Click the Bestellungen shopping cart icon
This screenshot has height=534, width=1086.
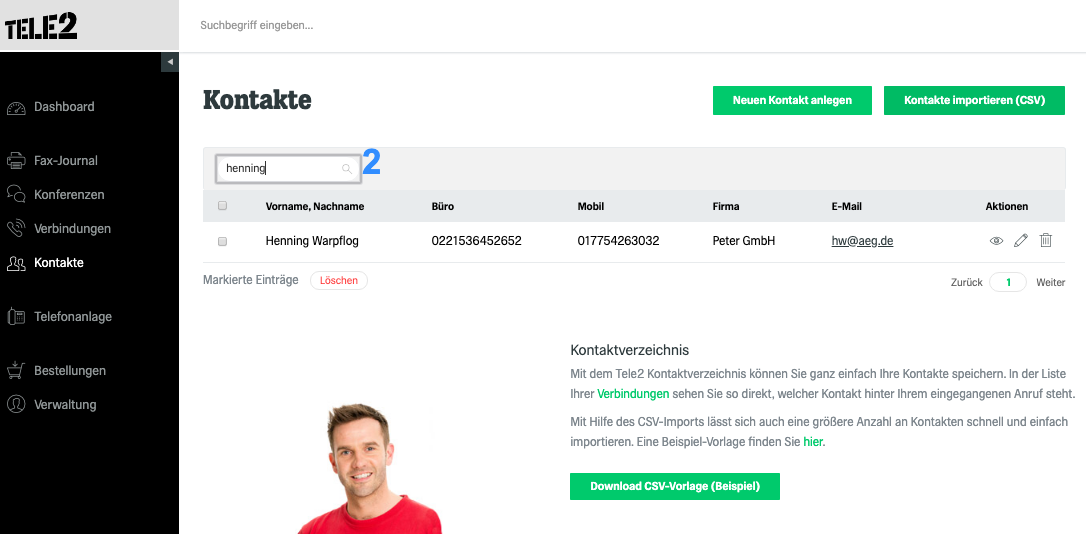pyautogui.click(x=16, y=371)
